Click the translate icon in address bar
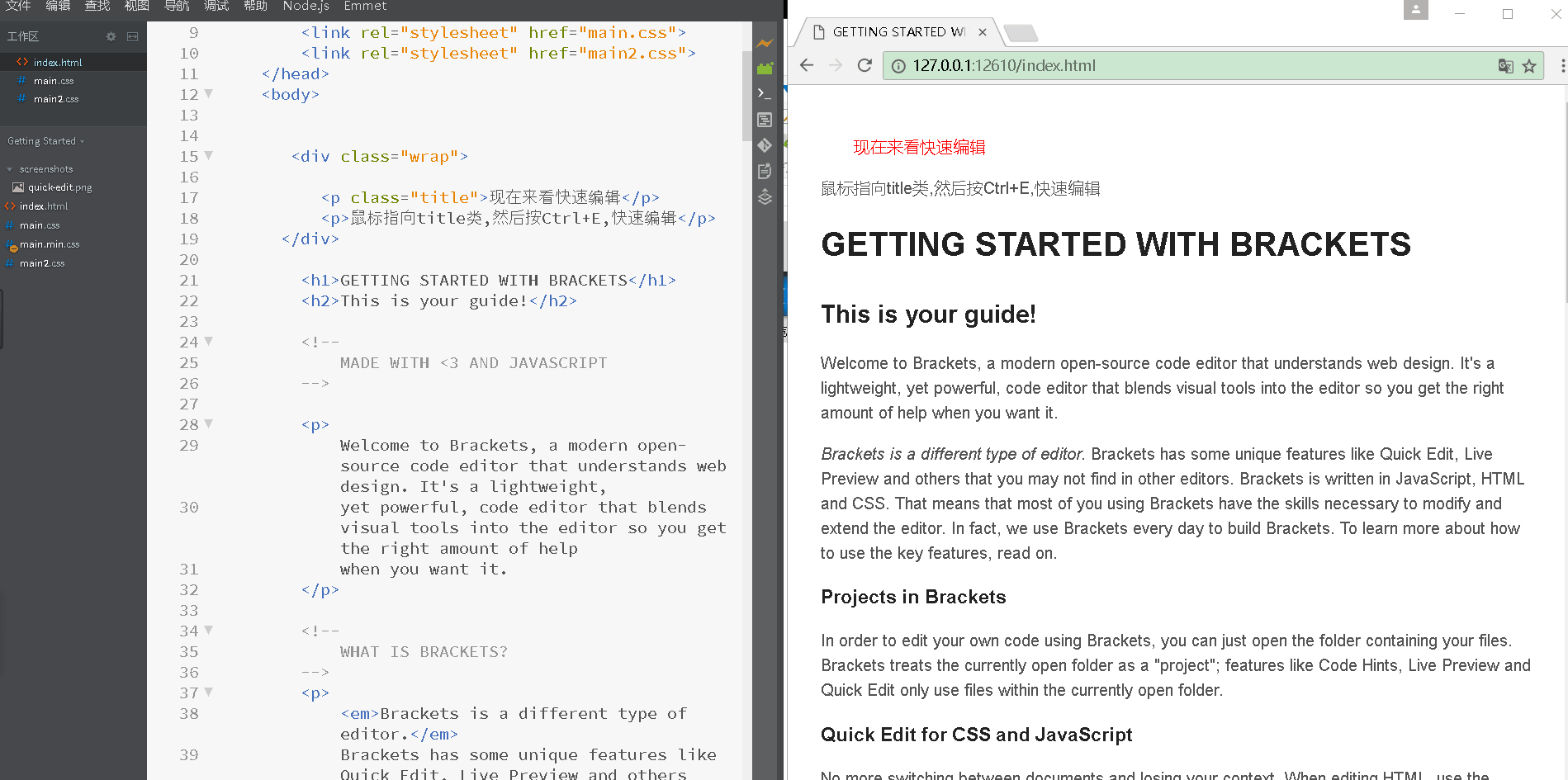Screen dimensions: 1568x780 coord(1505,66)
